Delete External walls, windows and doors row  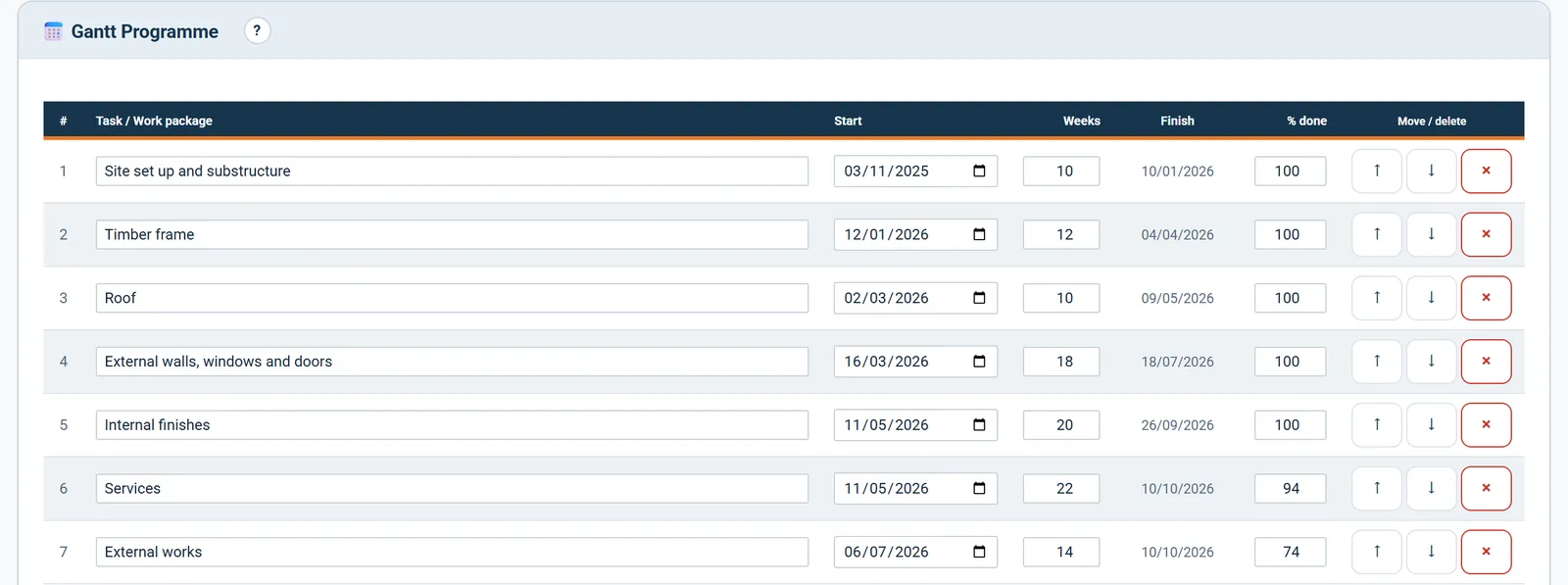click(1486, 362)
